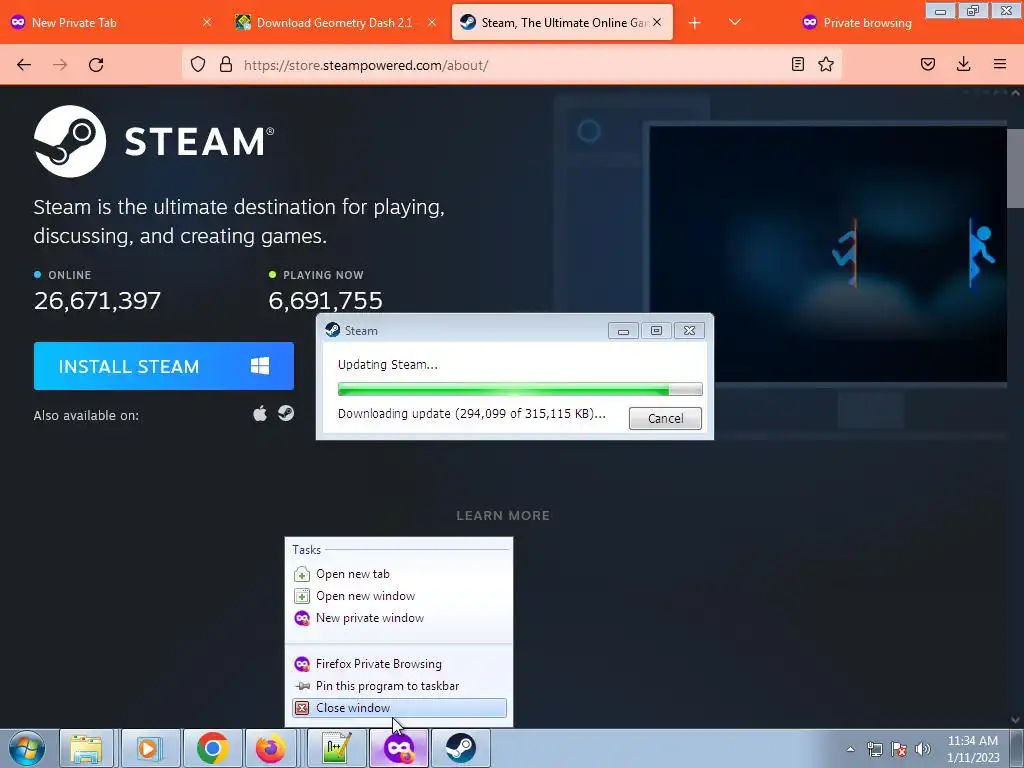This screenshot has height=768, width=1024.
Task: Open the Firefox downloads arrow icon
Action: pyautogui.click(x=963, y=64)
